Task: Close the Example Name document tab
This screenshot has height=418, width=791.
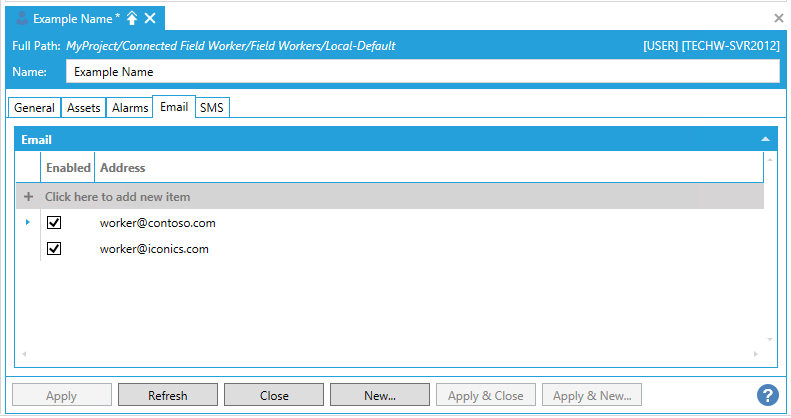Action: 150,18
